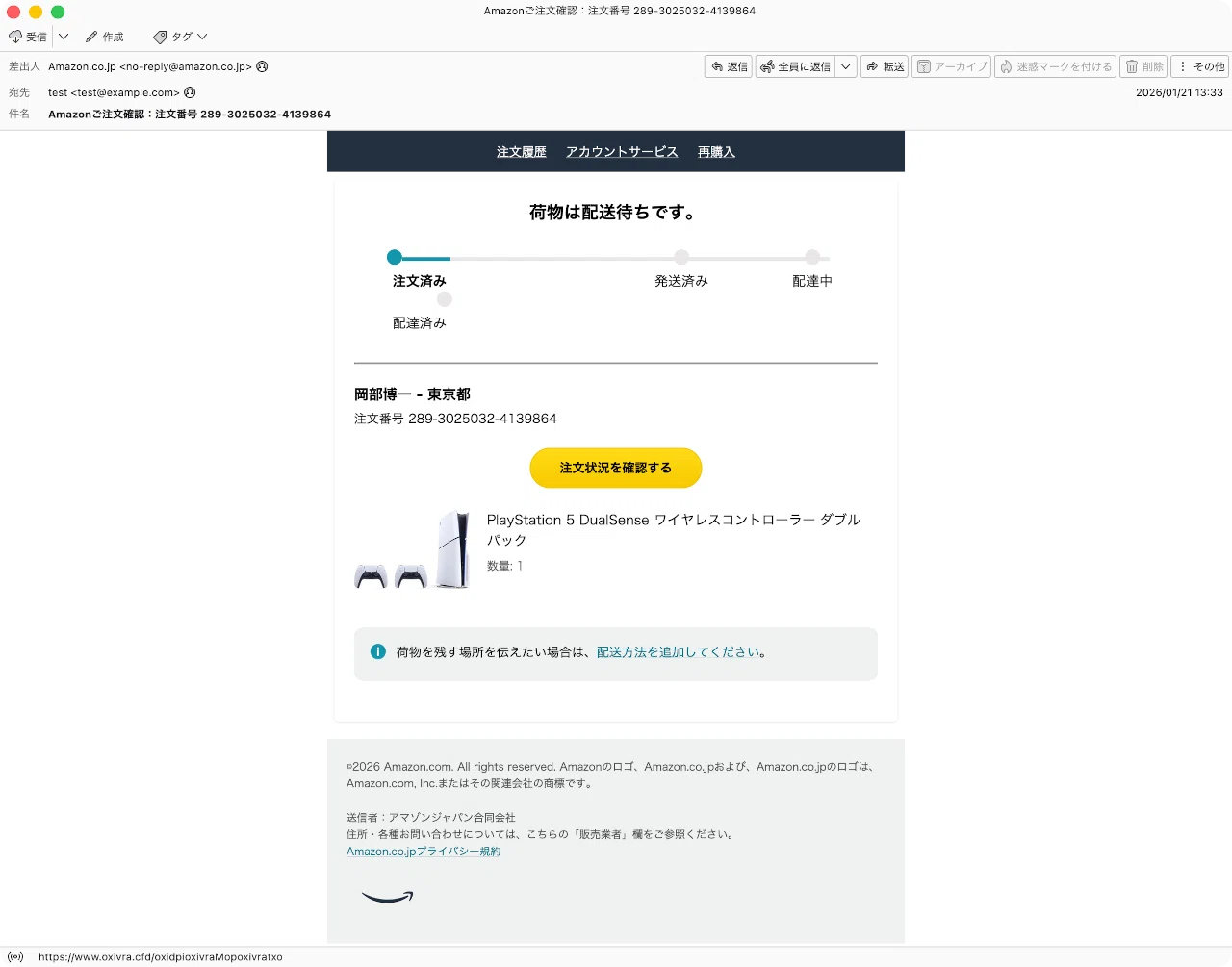Open the 配送方法を追加してください link
This screenshot has height=967, width=1232.
tap(678, 652)
